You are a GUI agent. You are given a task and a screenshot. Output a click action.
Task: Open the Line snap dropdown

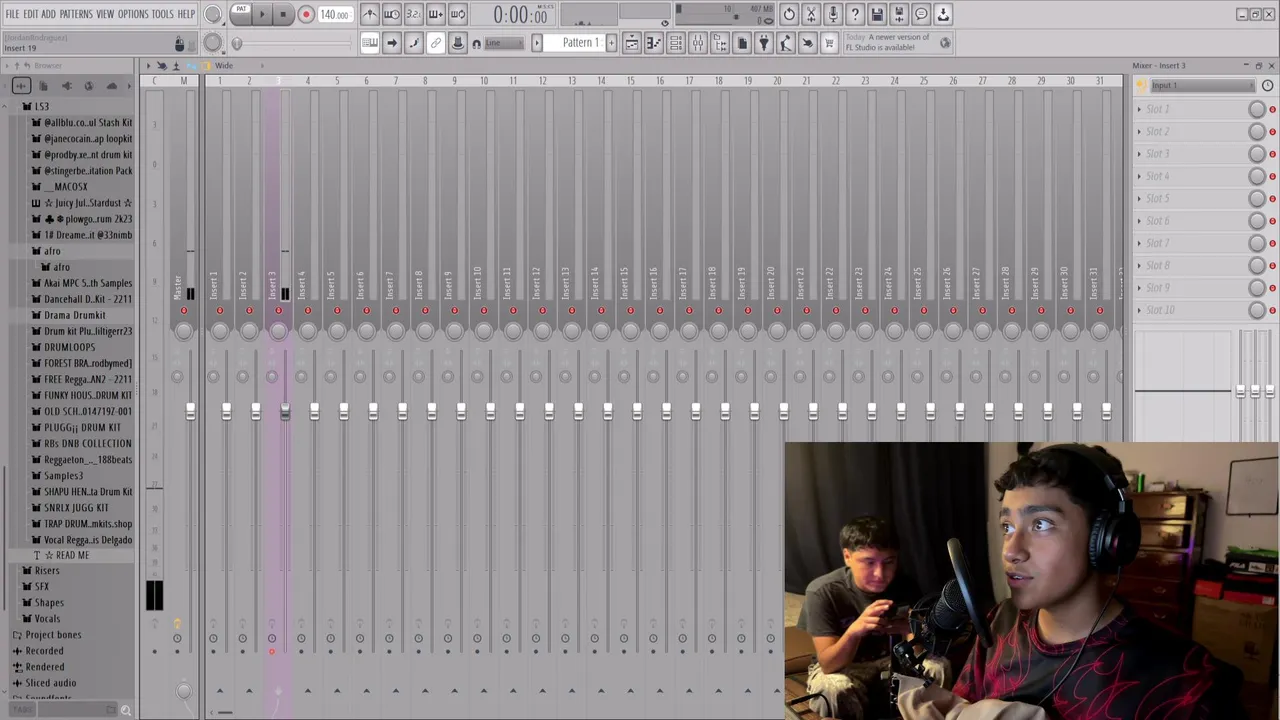point(504,43)
